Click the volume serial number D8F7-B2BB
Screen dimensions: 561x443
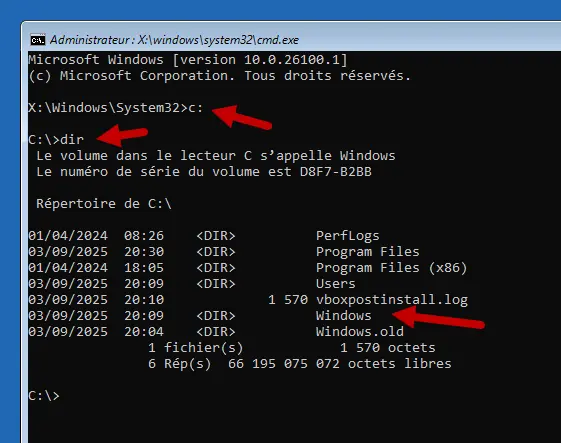click(x=336, y=171)
